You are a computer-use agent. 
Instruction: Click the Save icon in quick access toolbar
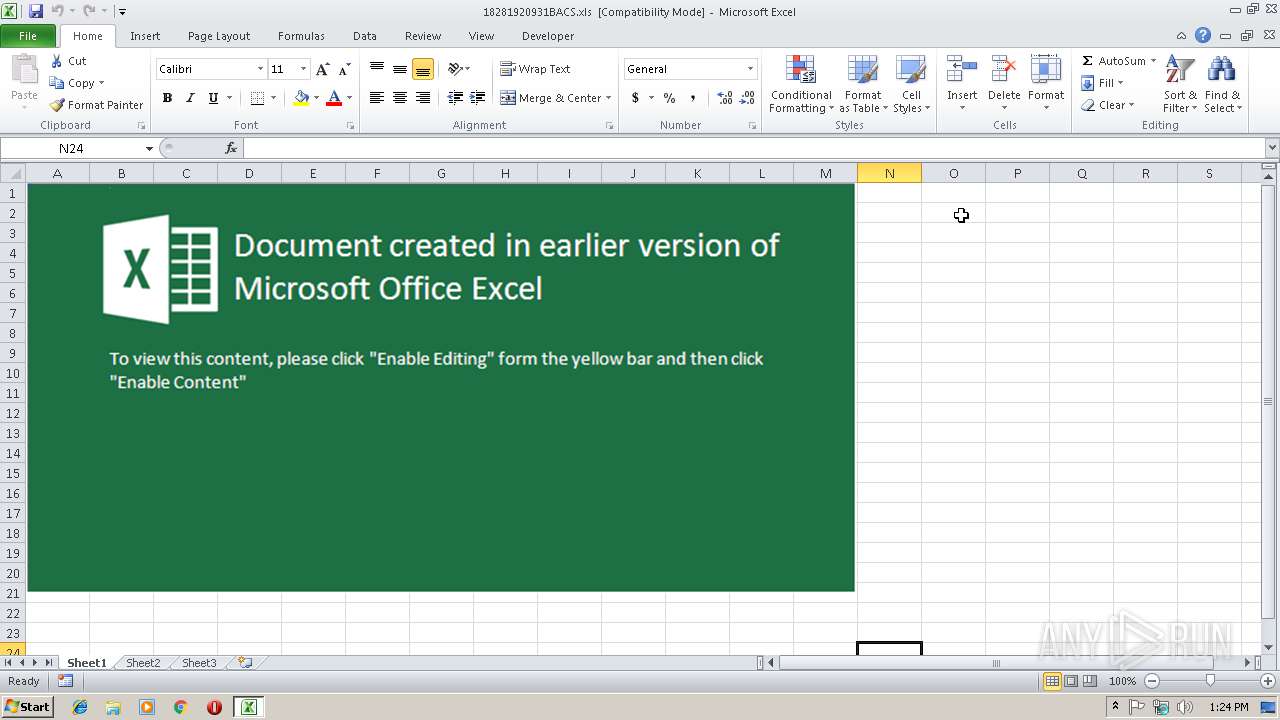point(36,11)
